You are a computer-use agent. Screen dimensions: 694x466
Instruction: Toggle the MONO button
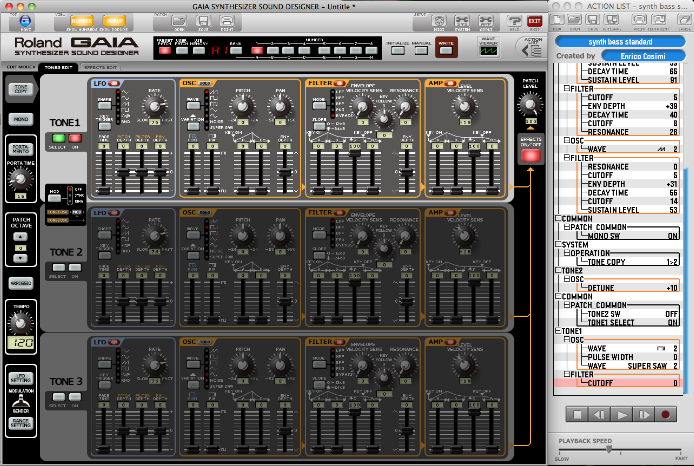click(x=21, y=119)
